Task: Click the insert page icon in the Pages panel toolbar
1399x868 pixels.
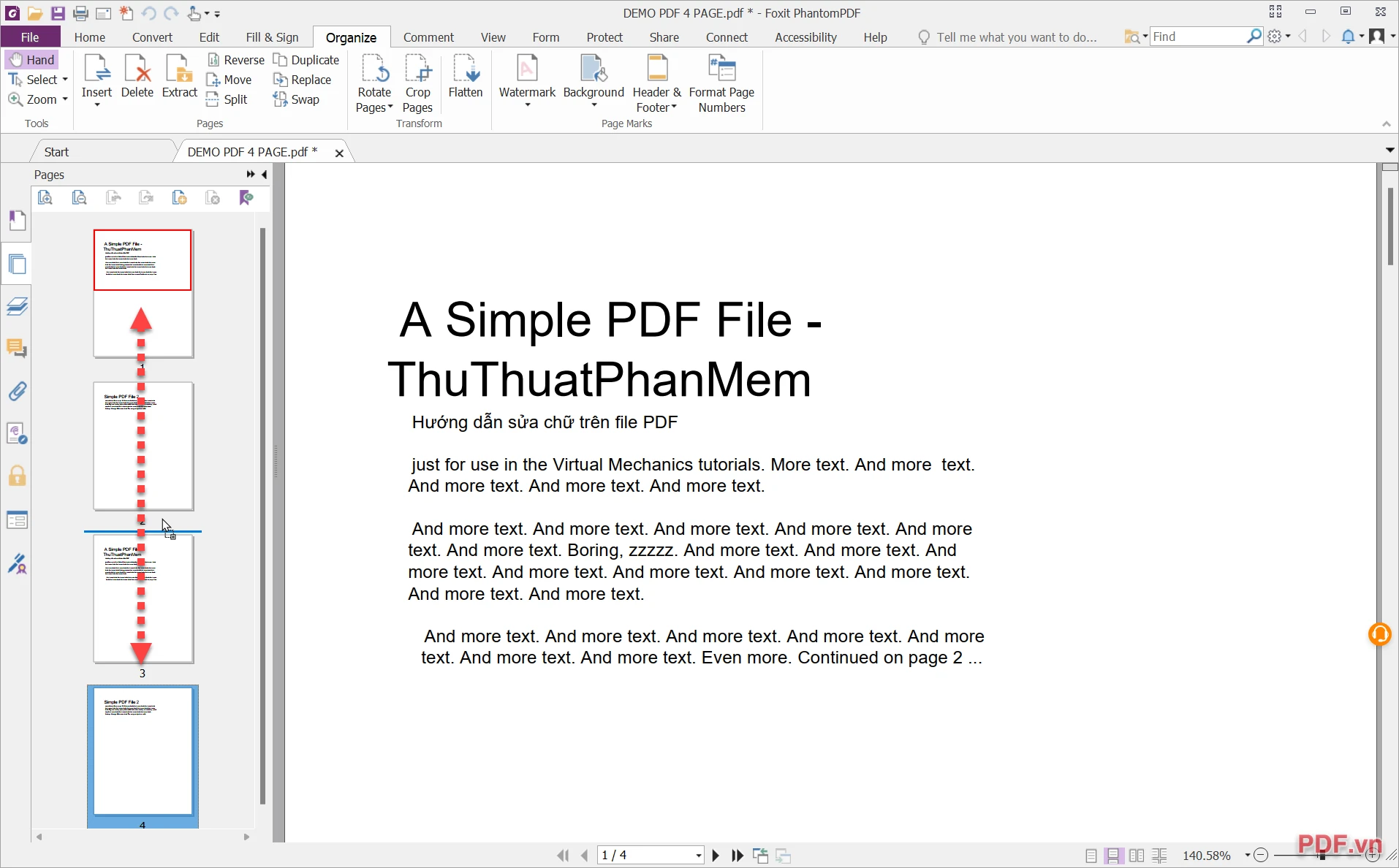Action: coord(179,198)
